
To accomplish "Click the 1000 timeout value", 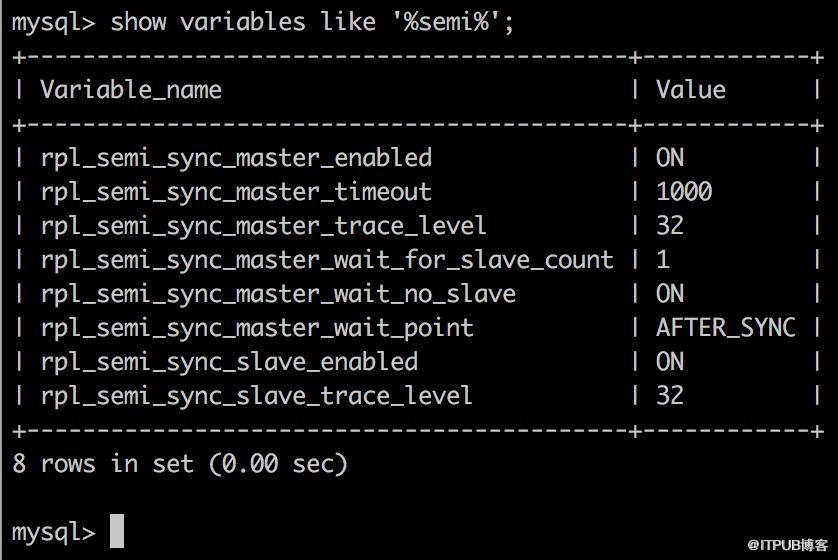I will [684, 191].
